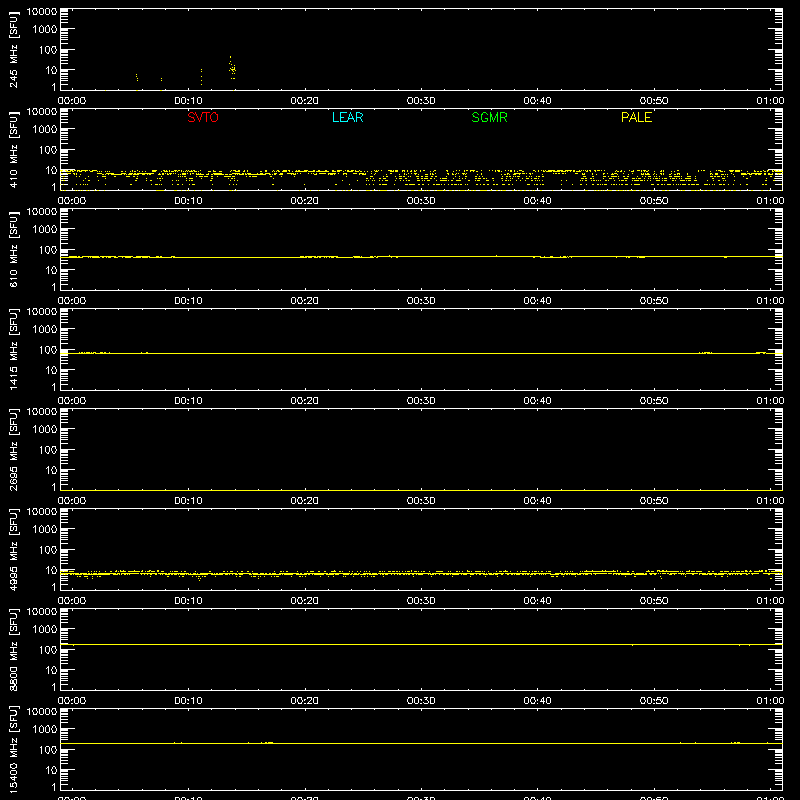Click the 01:00 time label under 245 MHz plot
Image resolution: width=800 pixels, height=800 pixels.
point(770,101)
